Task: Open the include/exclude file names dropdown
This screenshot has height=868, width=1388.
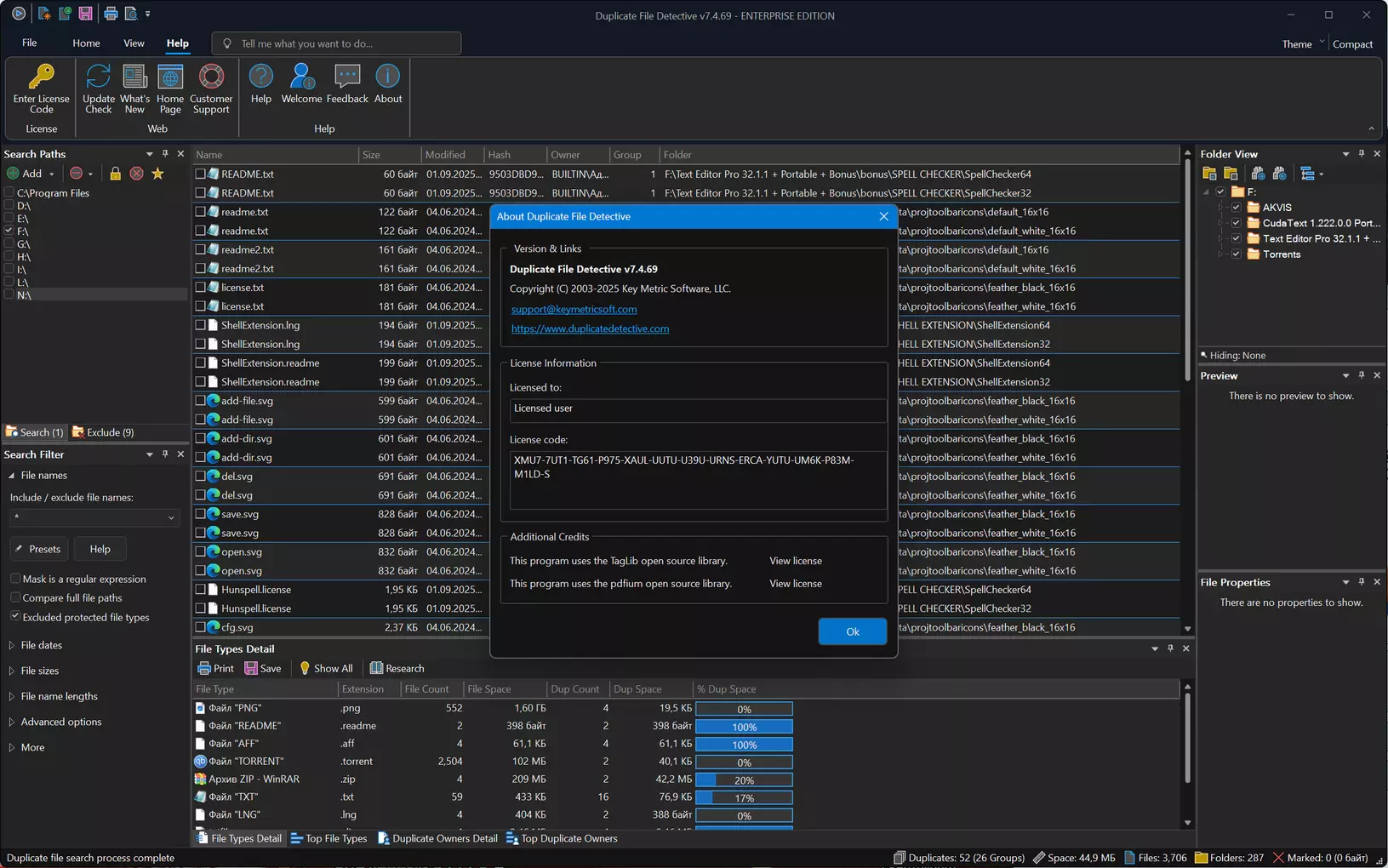Action: 171,517
